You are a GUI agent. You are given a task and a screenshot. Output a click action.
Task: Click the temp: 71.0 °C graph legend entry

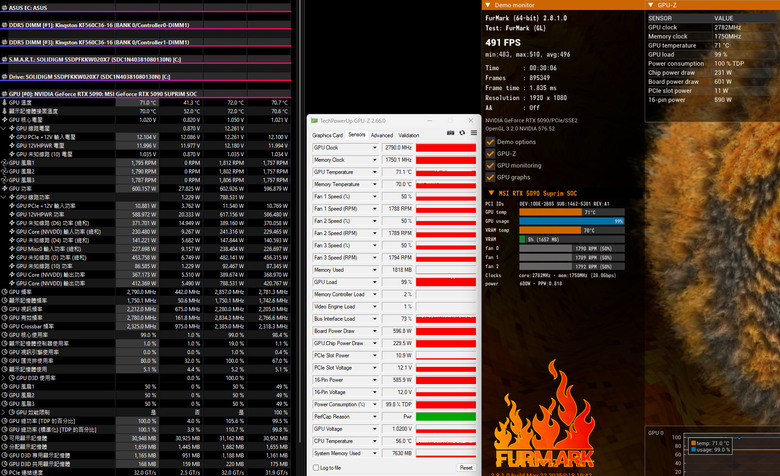(x=710, y=443)
